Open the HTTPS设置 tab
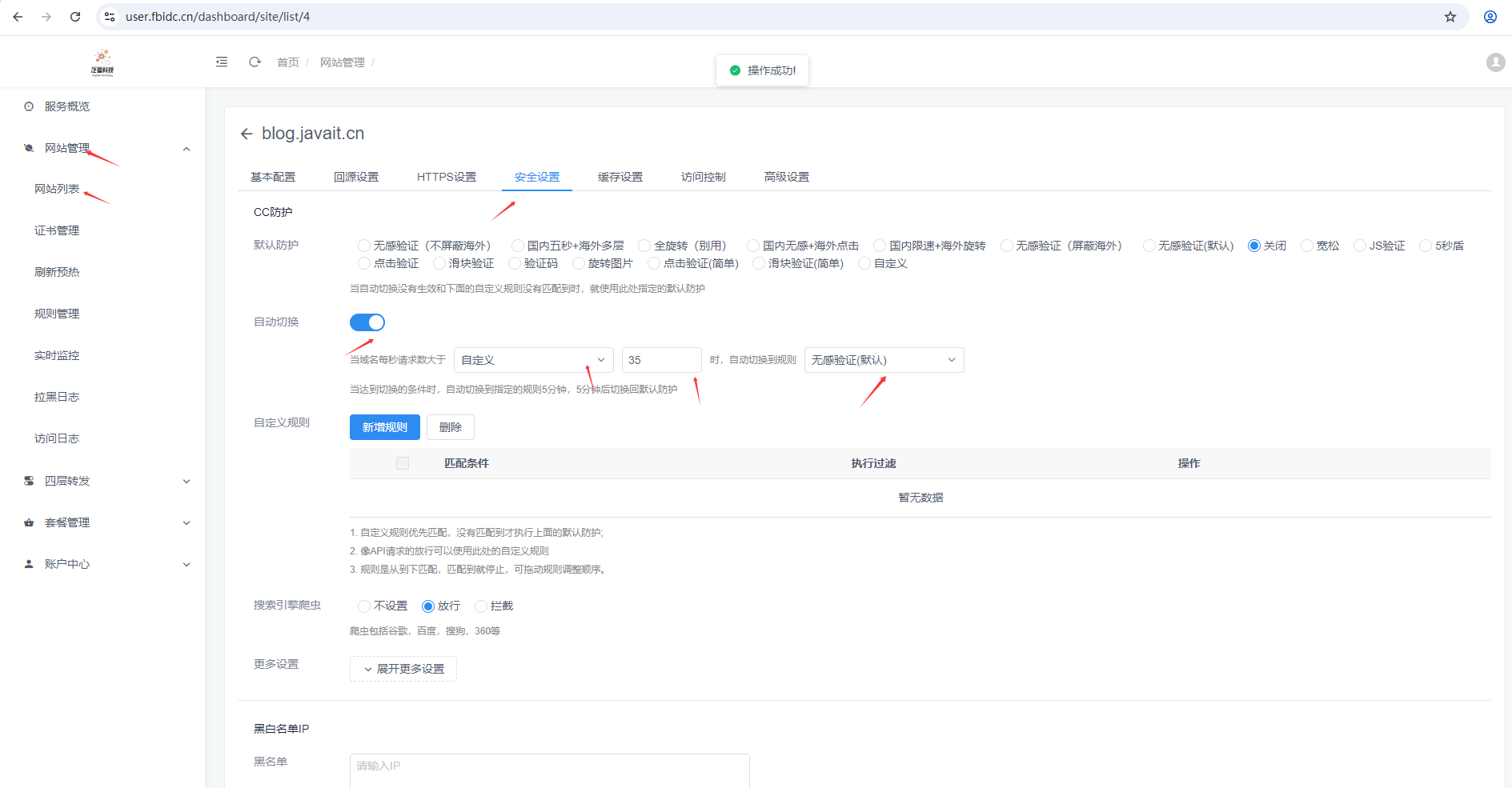This screenshot has width=1512, height=788. [447, 177]
